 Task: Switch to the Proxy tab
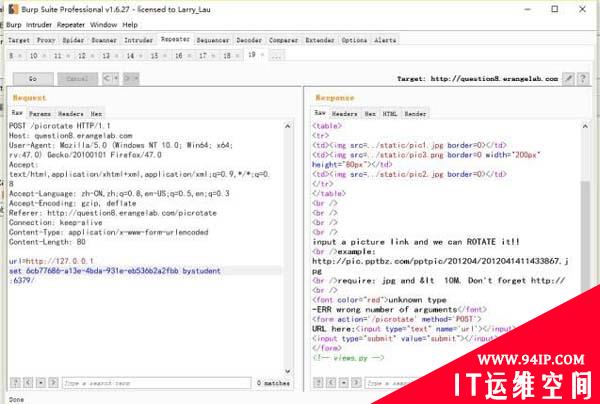click(x=46, y=40)
